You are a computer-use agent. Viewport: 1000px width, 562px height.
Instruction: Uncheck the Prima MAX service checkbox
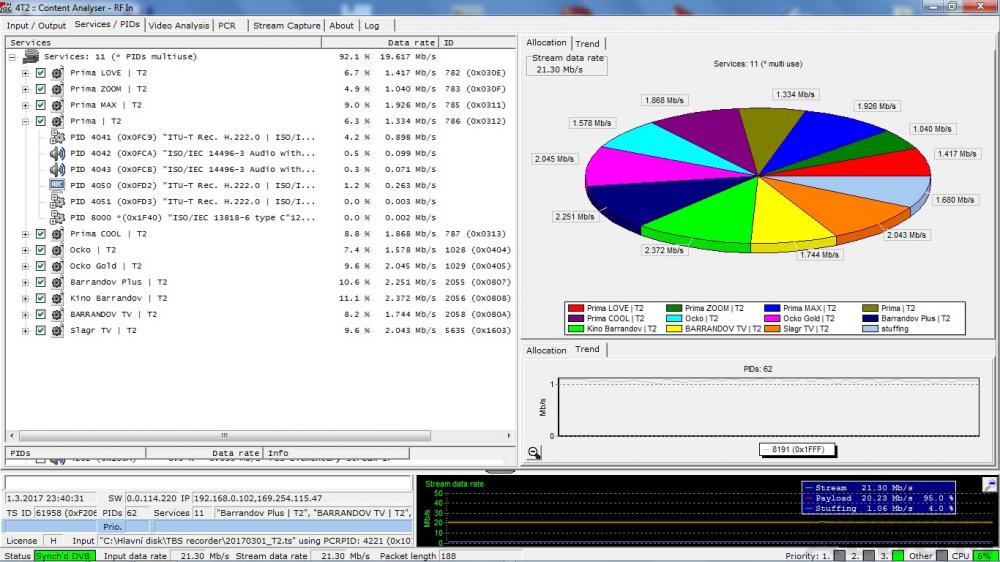(x=41, y=105)
